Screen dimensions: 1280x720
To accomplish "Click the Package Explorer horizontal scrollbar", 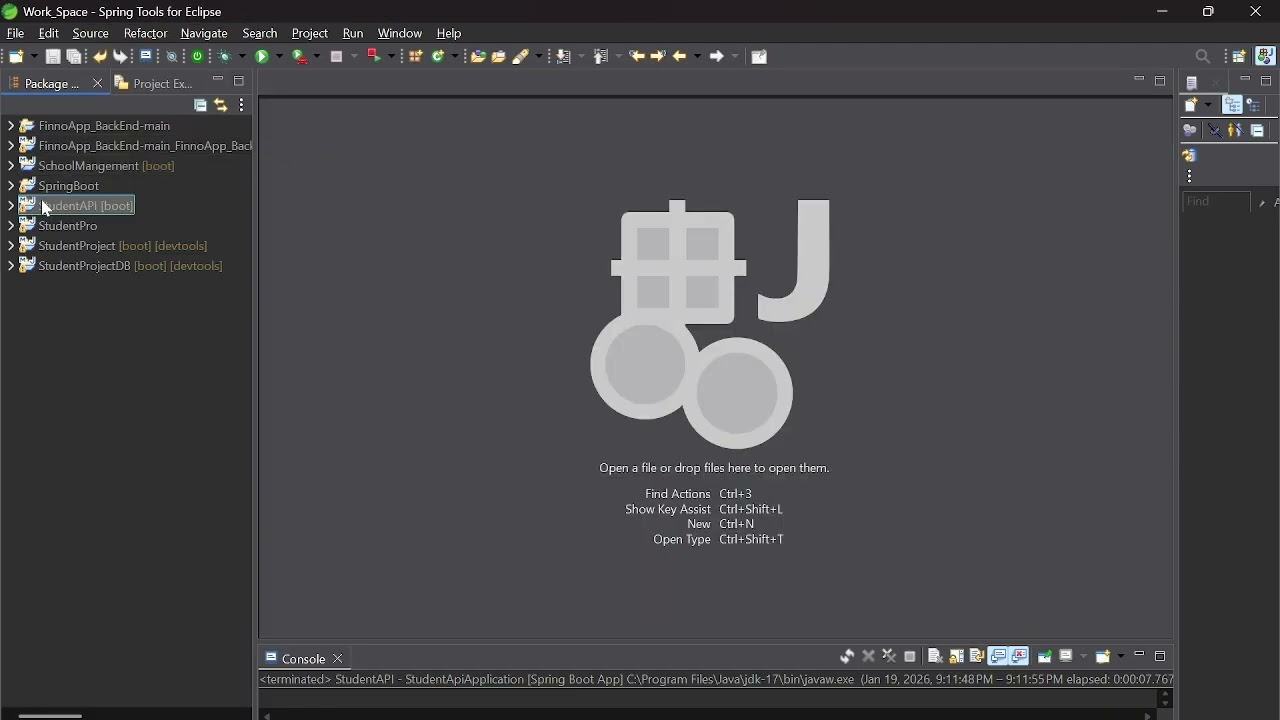I will pos(50,716).
